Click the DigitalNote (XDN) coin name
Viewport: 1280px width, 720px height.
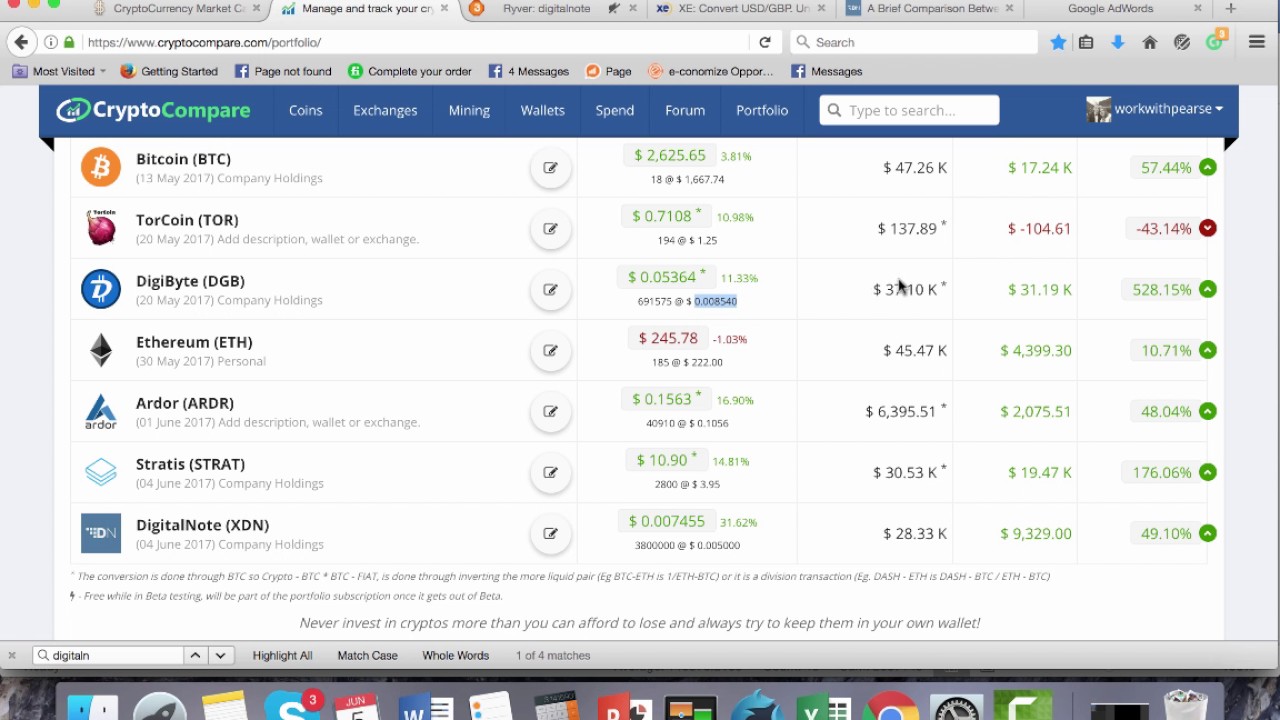pos(202,525)
